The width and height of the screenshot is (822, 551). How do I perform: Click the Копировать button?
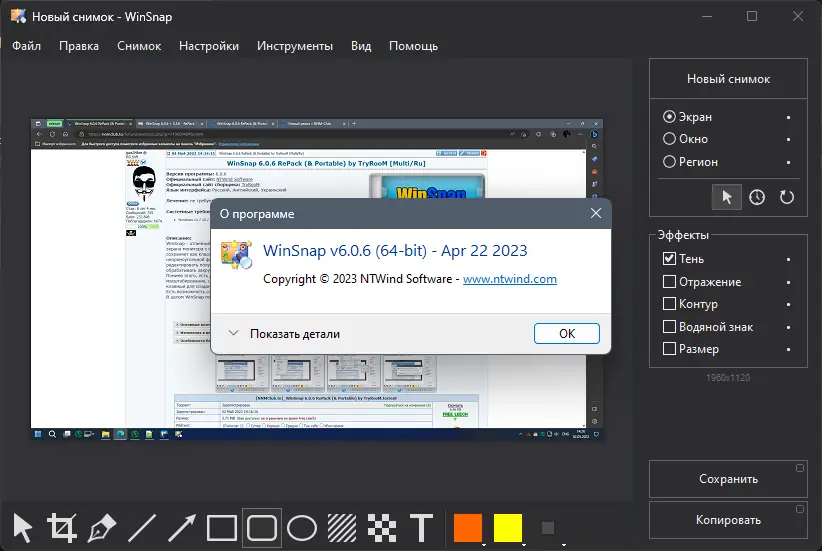click(728, 520)
